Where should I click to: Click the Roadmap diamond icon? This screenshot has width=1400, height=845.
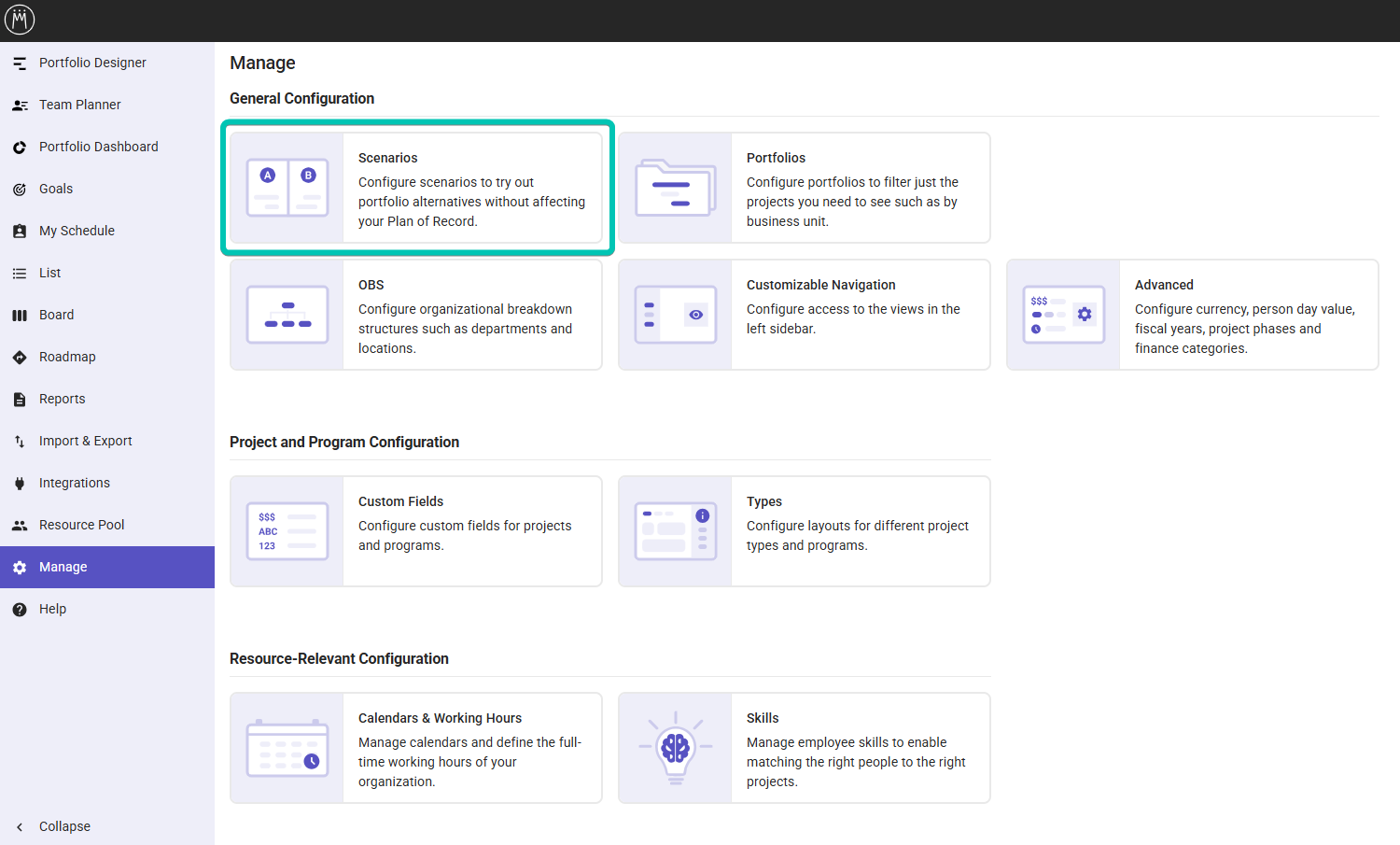tap(20, 358)
